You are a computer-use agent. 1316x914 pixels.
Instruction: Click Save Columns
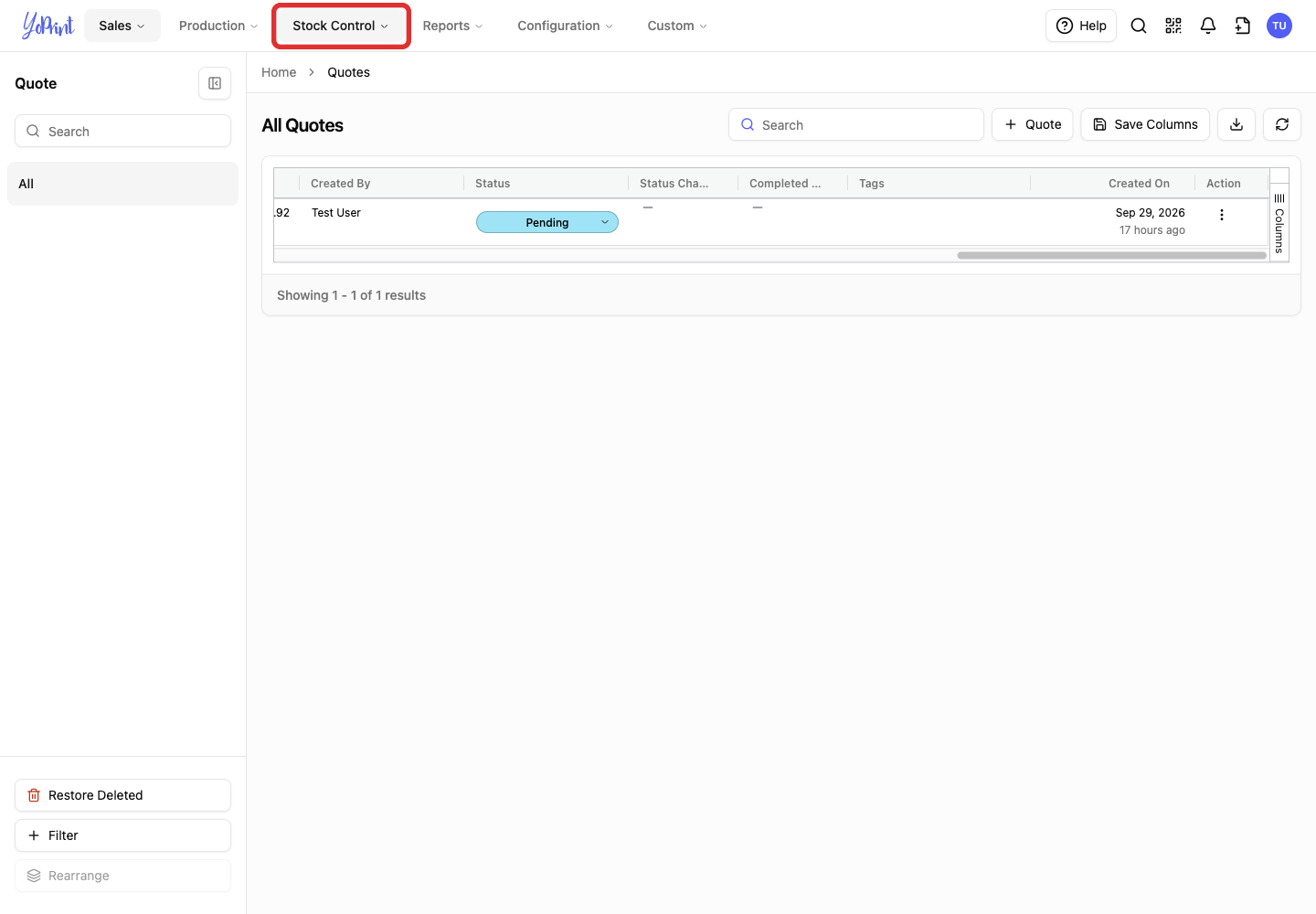click(x=1145, y=124)
